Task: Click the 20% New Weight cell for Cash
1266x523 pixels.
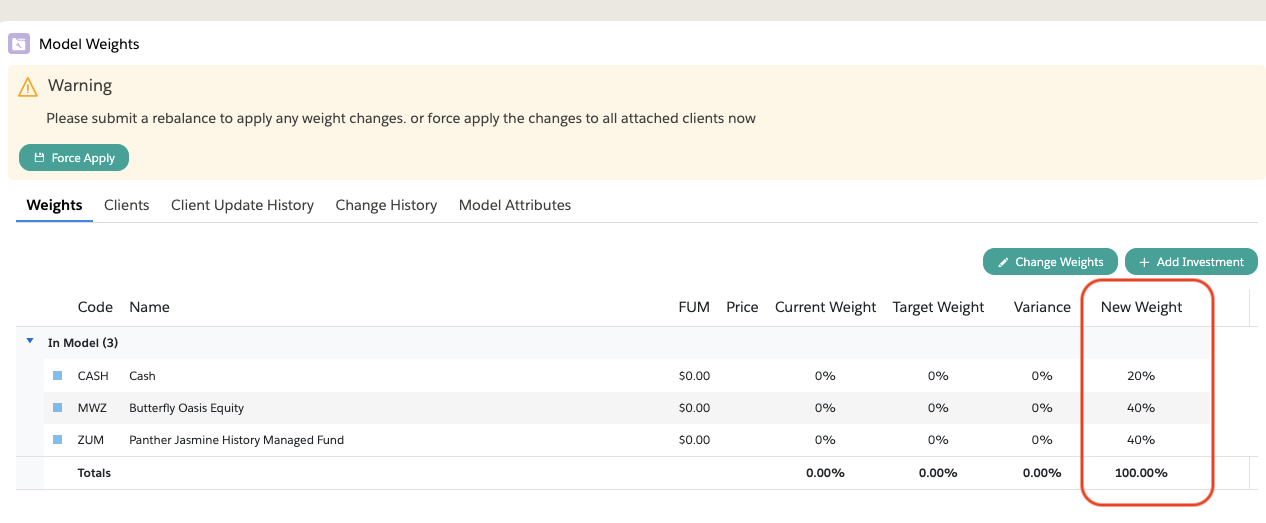Action: click(1141, 376)
